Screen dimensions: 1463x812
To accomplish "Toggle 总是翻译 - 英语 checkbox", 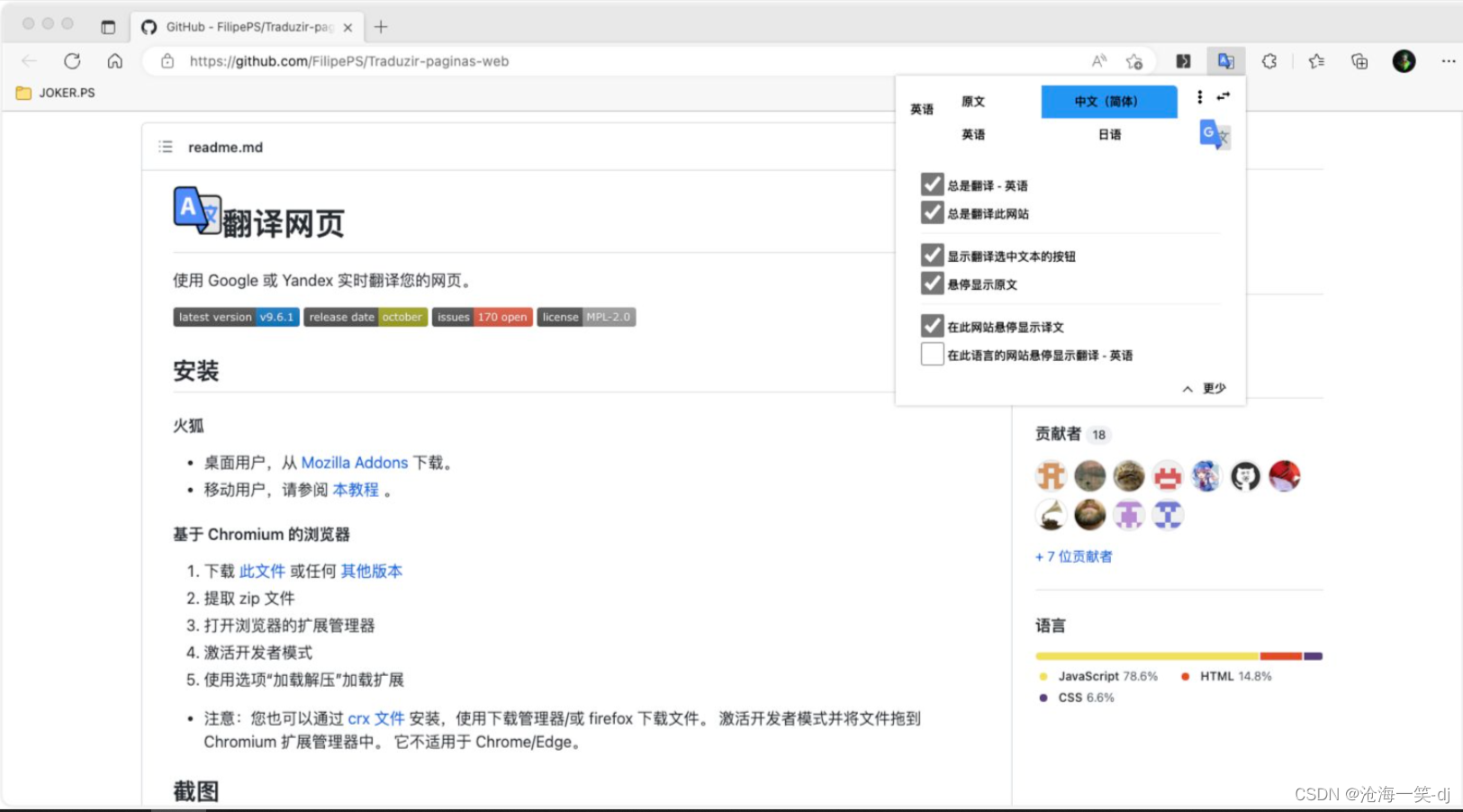I will tap(932, 185).
